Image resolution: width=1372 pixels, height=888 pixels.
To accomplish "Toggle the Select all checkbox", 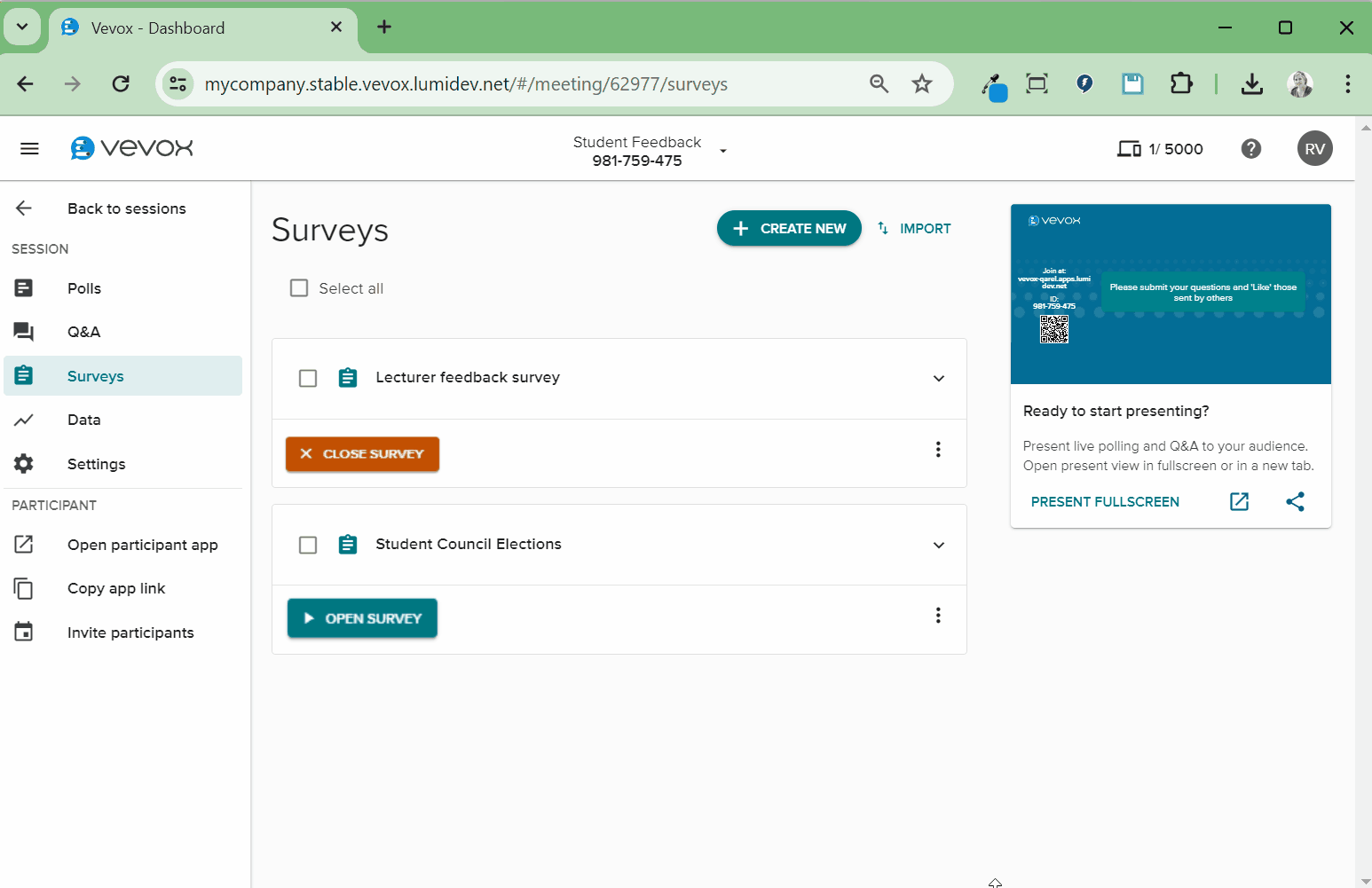I will click(299, 287).
